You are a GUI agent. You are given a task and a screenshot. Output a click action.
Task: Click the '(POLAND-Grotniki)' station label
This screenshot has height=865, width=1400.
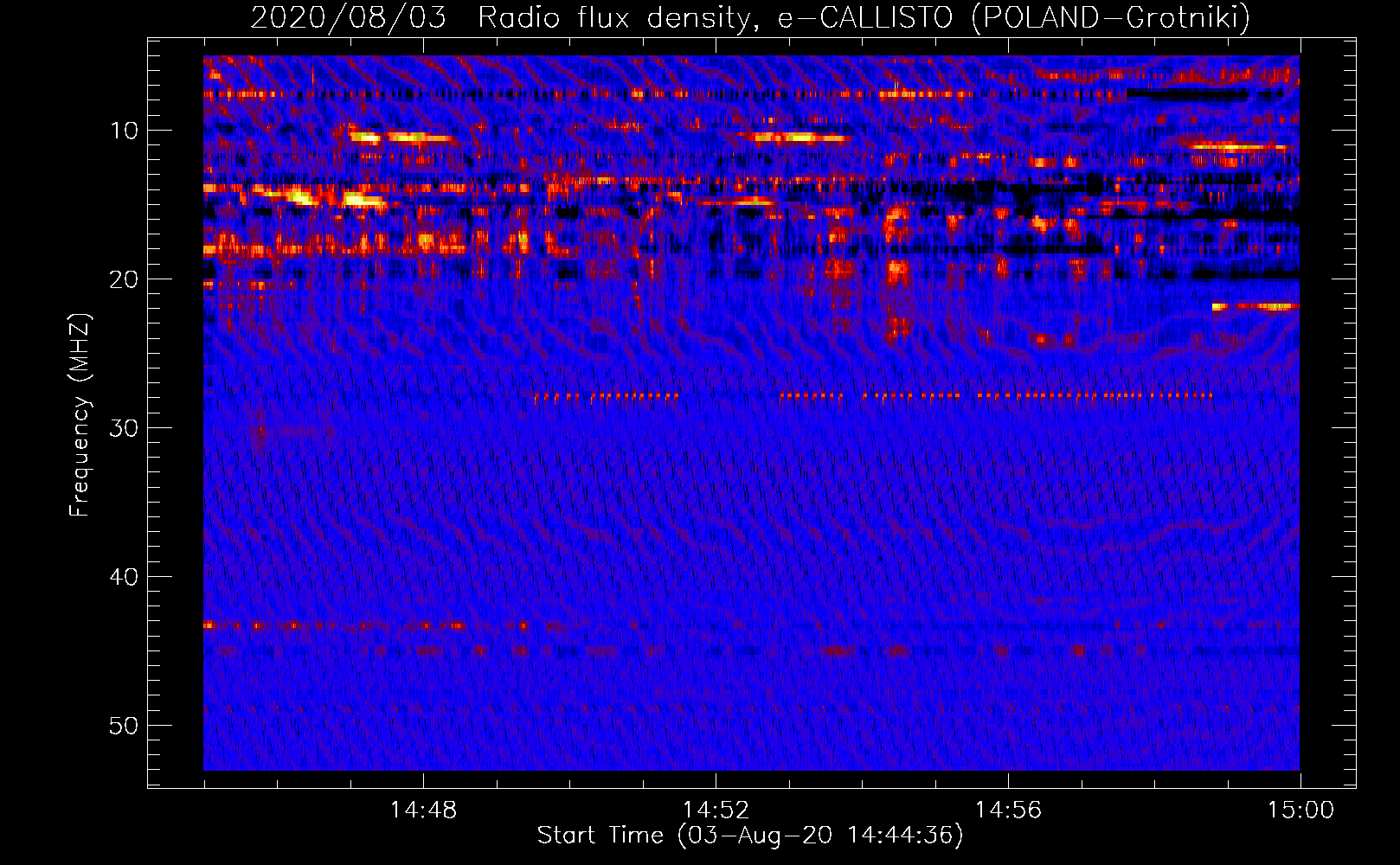click(x=1111, y=18)
